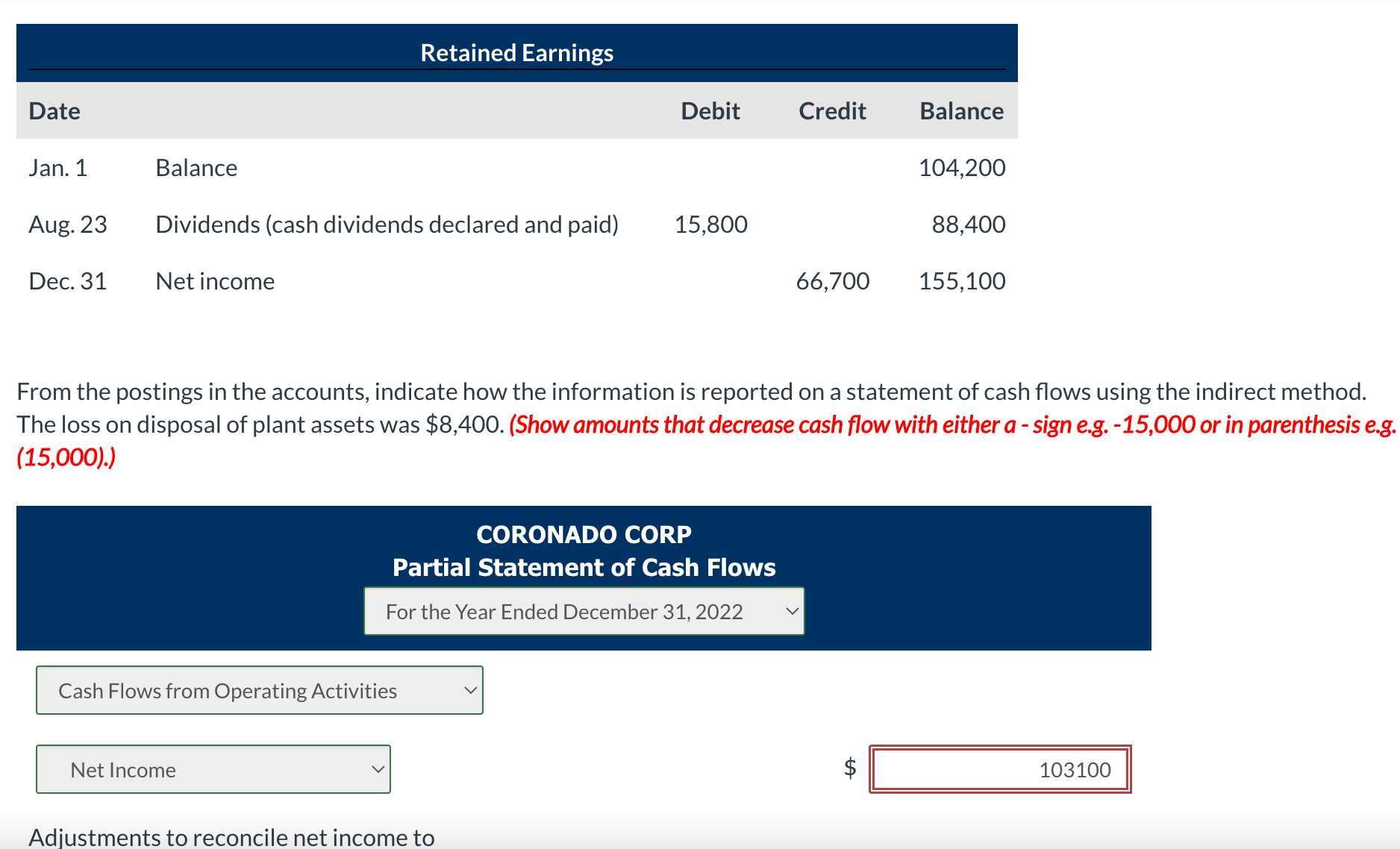
Task: Select the Jan. 1 balance value 104,200
Action: tap(962, 168)
